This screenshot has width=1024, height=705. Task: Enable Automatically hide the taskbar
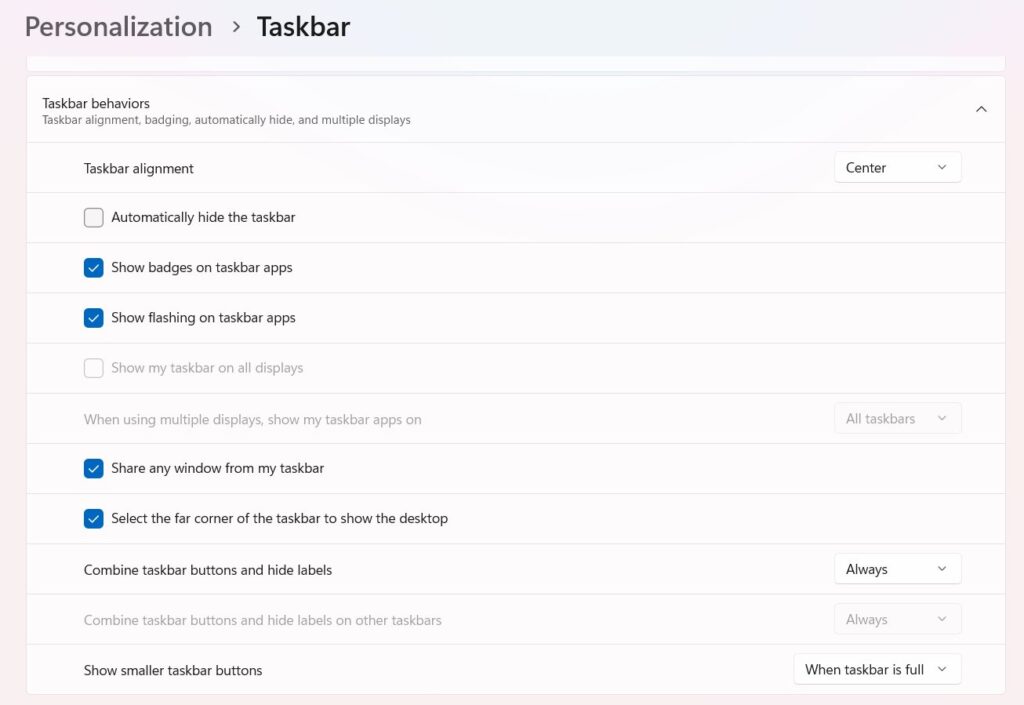tap(93, 217)
